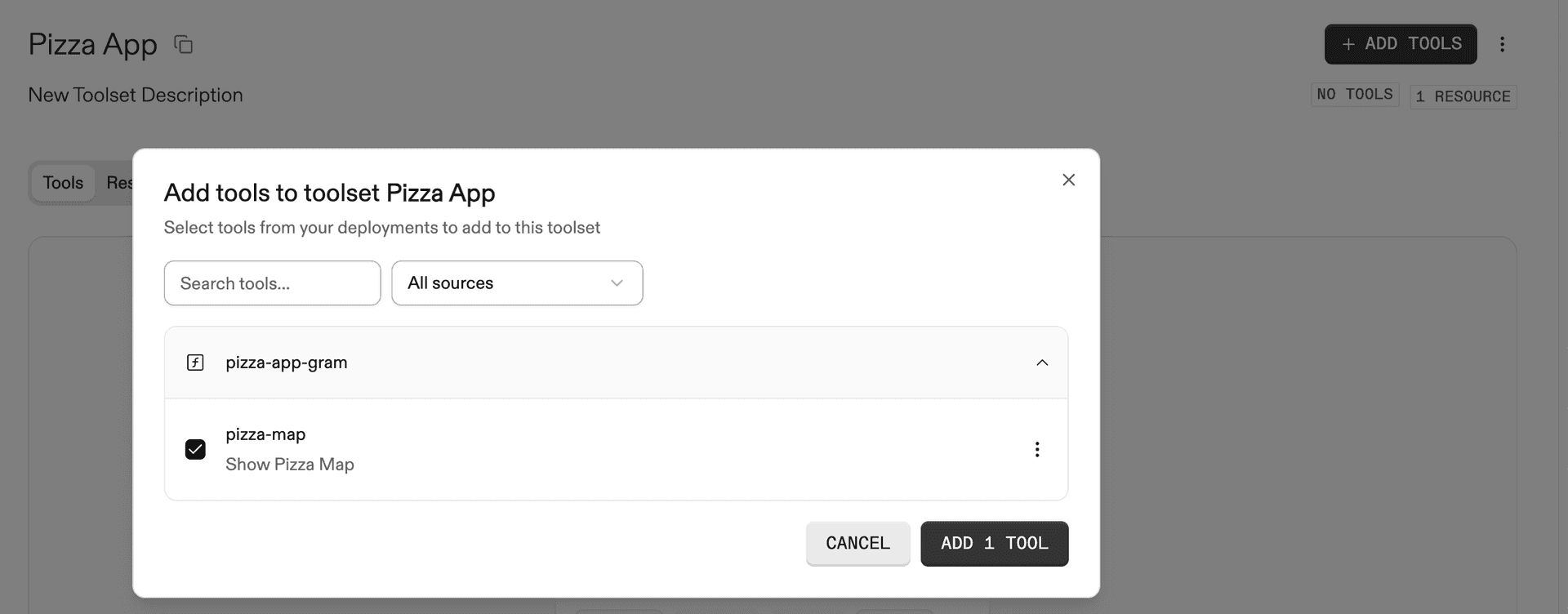The image size is (1568, 614).
Task: Click the function icon beside pizza-app-gram
Action: [x=195, y=363]
